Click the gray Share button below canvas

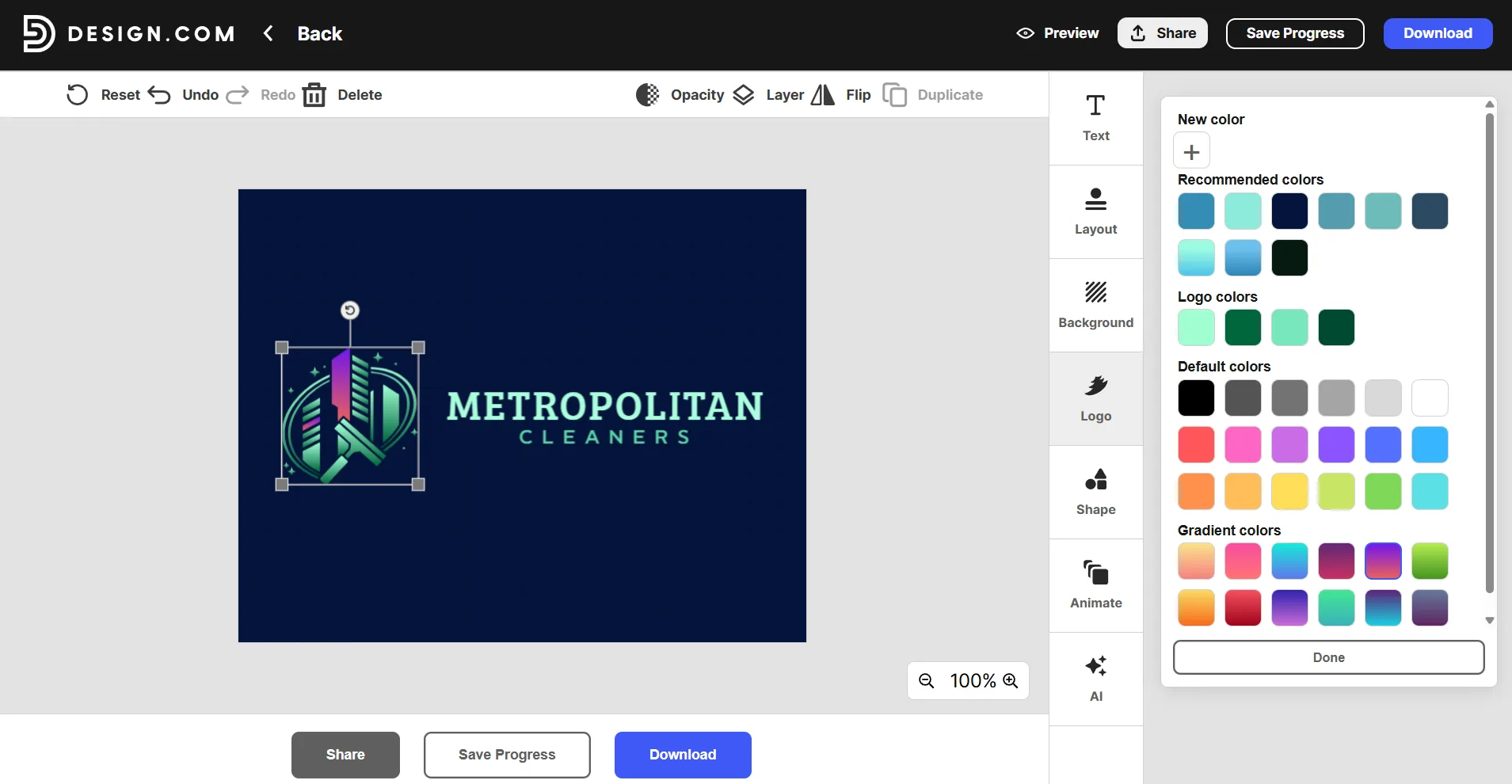[x=345, y=755]
